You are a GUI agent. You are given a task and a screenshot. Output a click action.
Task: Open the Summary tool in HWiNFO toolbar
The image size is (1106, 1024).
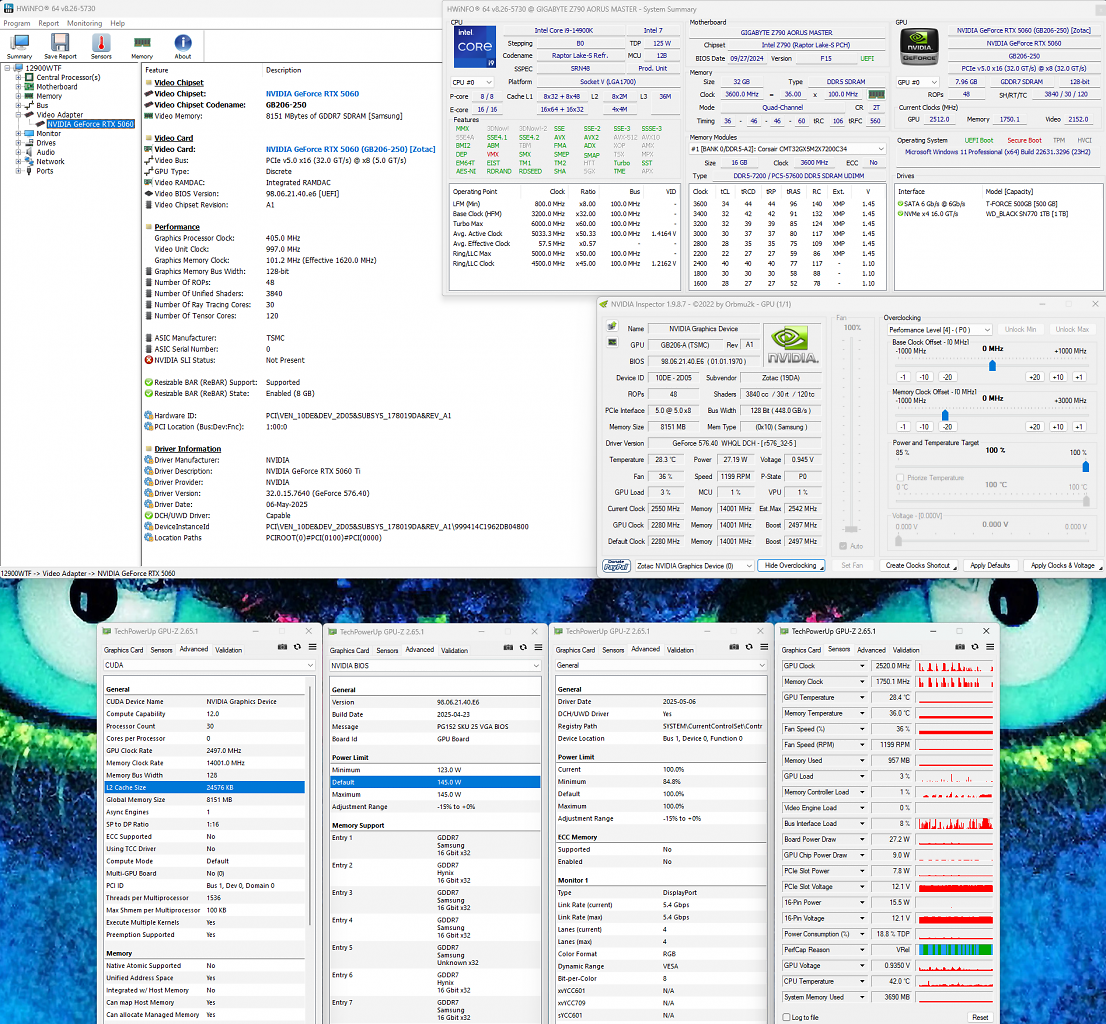(x=19, y=47)
